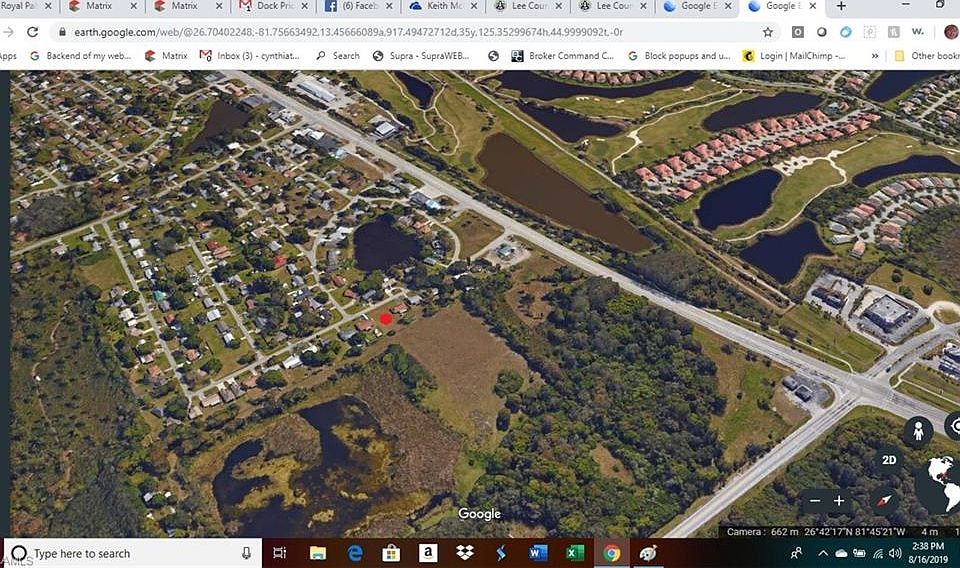Switch to the first Lee Cou tab
960x568 pixels.
click(528, 6)
